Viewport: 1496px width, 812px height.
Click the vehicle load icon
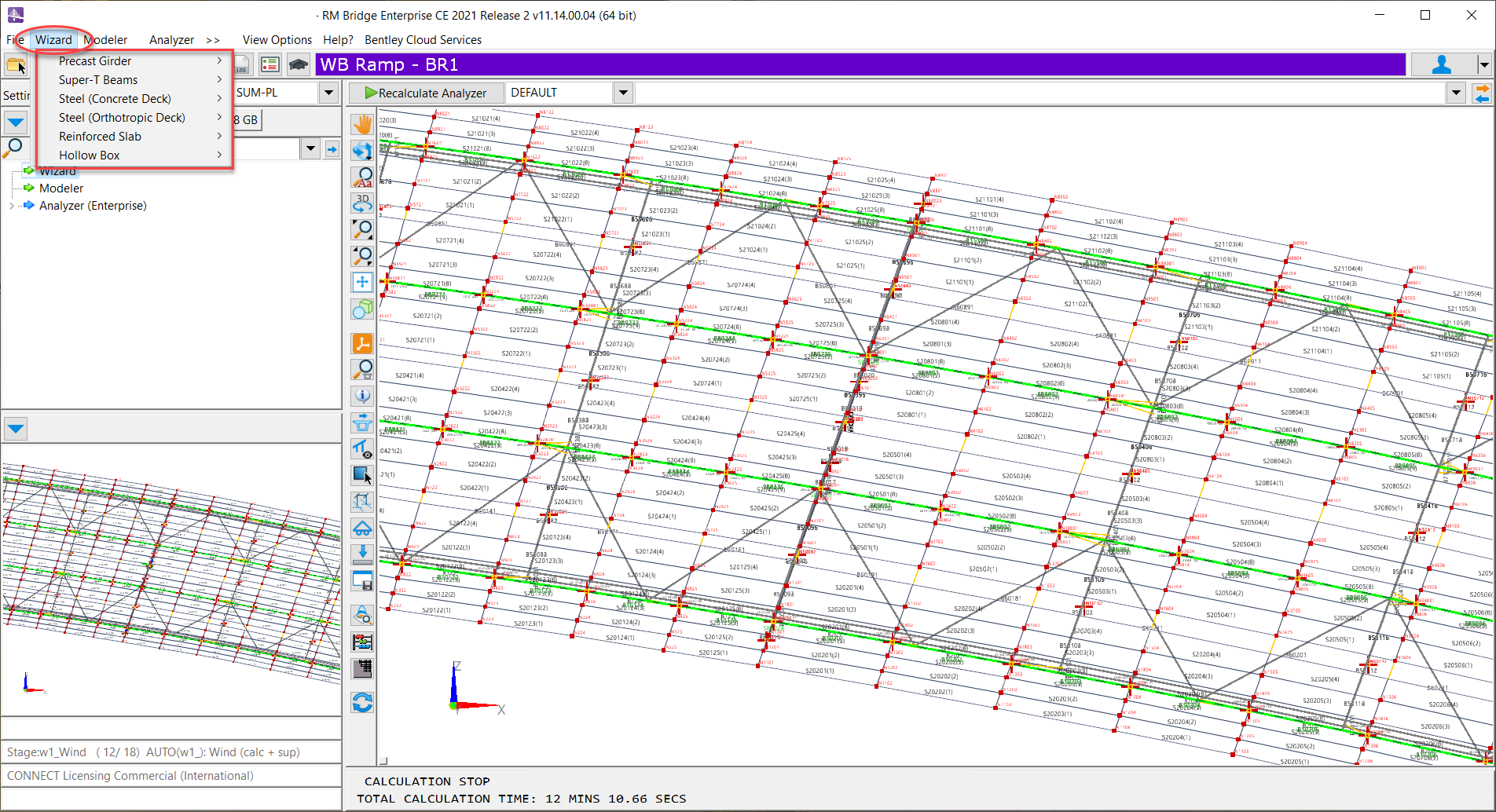click(362, 528)
